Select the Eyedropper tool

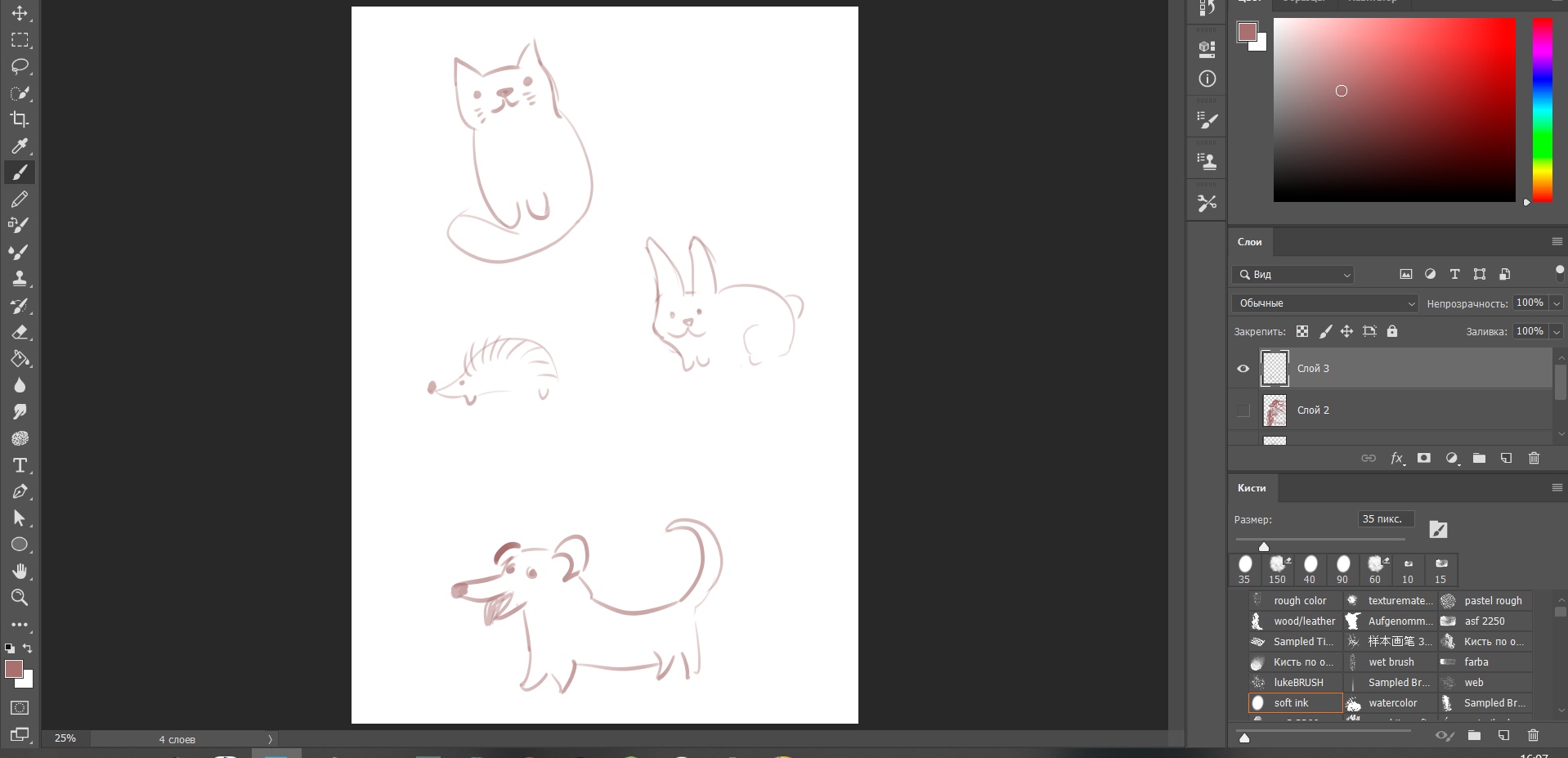tap(20, 146)
